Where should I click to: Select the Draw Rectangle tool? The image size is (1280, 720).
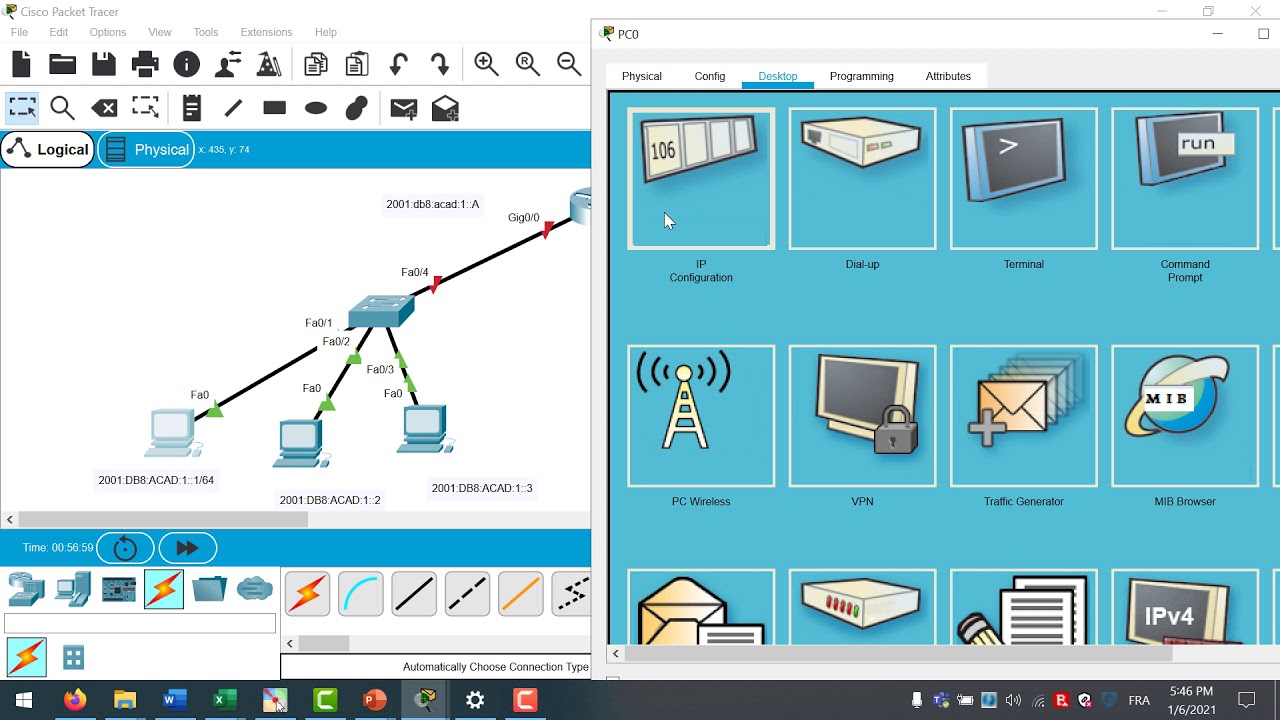click(274, 108)
